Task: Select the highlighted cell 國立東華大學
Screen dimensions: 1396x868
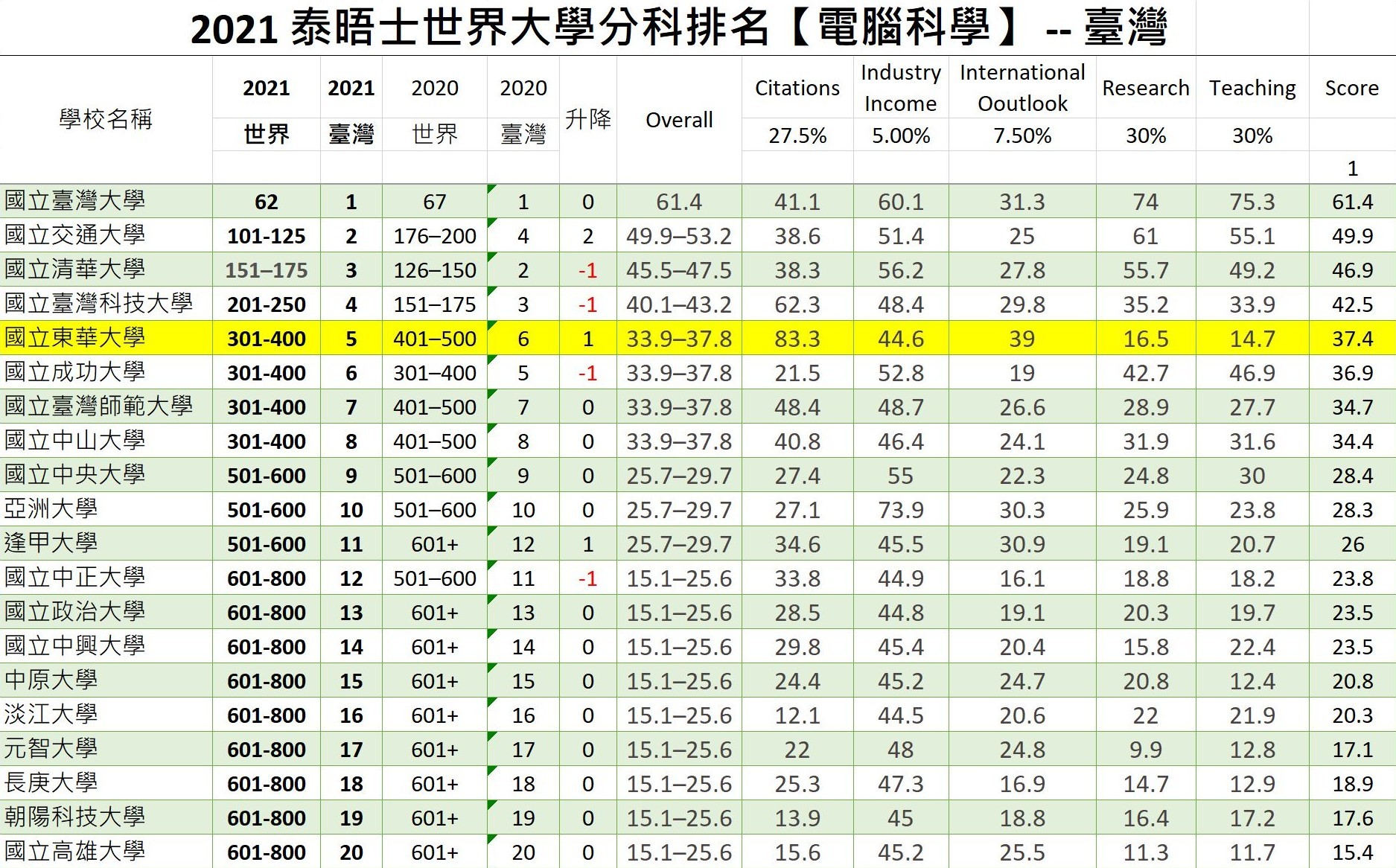Action: [106, 338]
